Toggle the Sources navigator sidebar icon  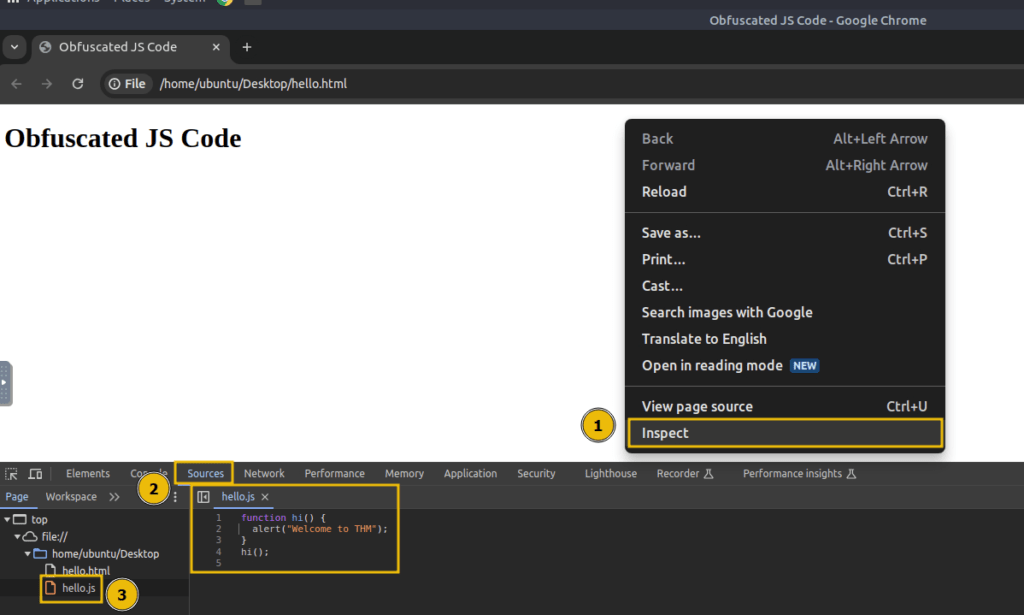pos(204,497)
